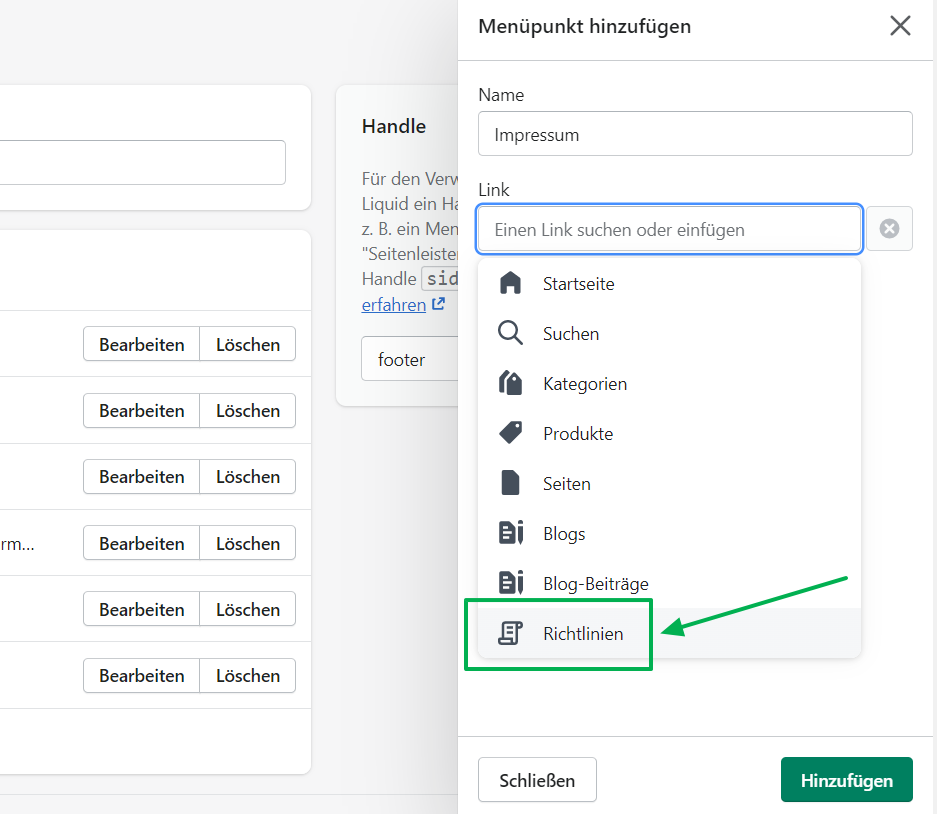
Task: Close the Menüpunkt hinzufügen panel
Action: [x=900, y=26]
